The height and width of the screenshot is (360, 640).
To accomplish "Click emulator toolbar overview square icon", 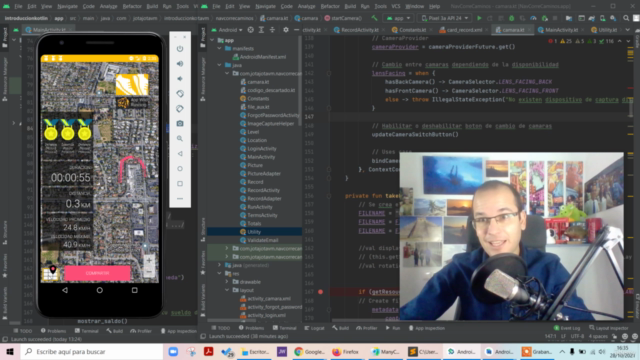I will tap(180, 184).
